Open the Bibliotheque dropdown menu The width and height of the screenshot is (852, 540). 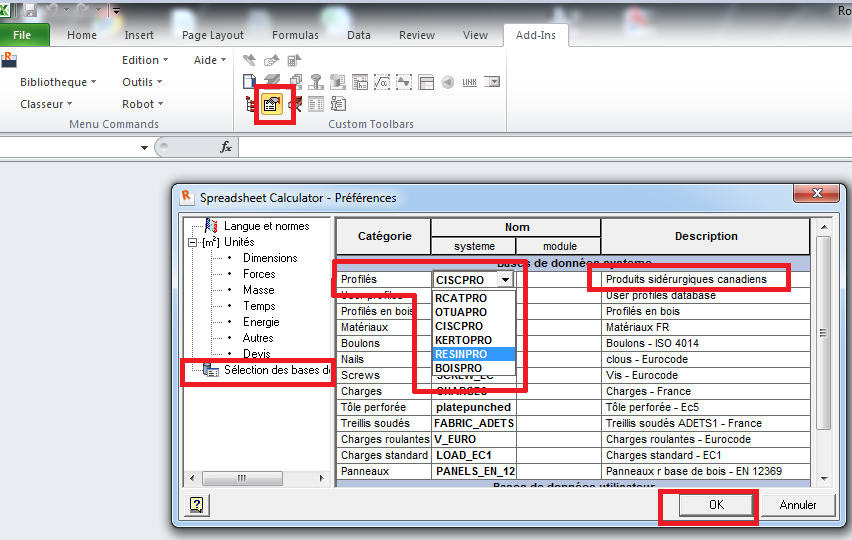tap(58, 82)
